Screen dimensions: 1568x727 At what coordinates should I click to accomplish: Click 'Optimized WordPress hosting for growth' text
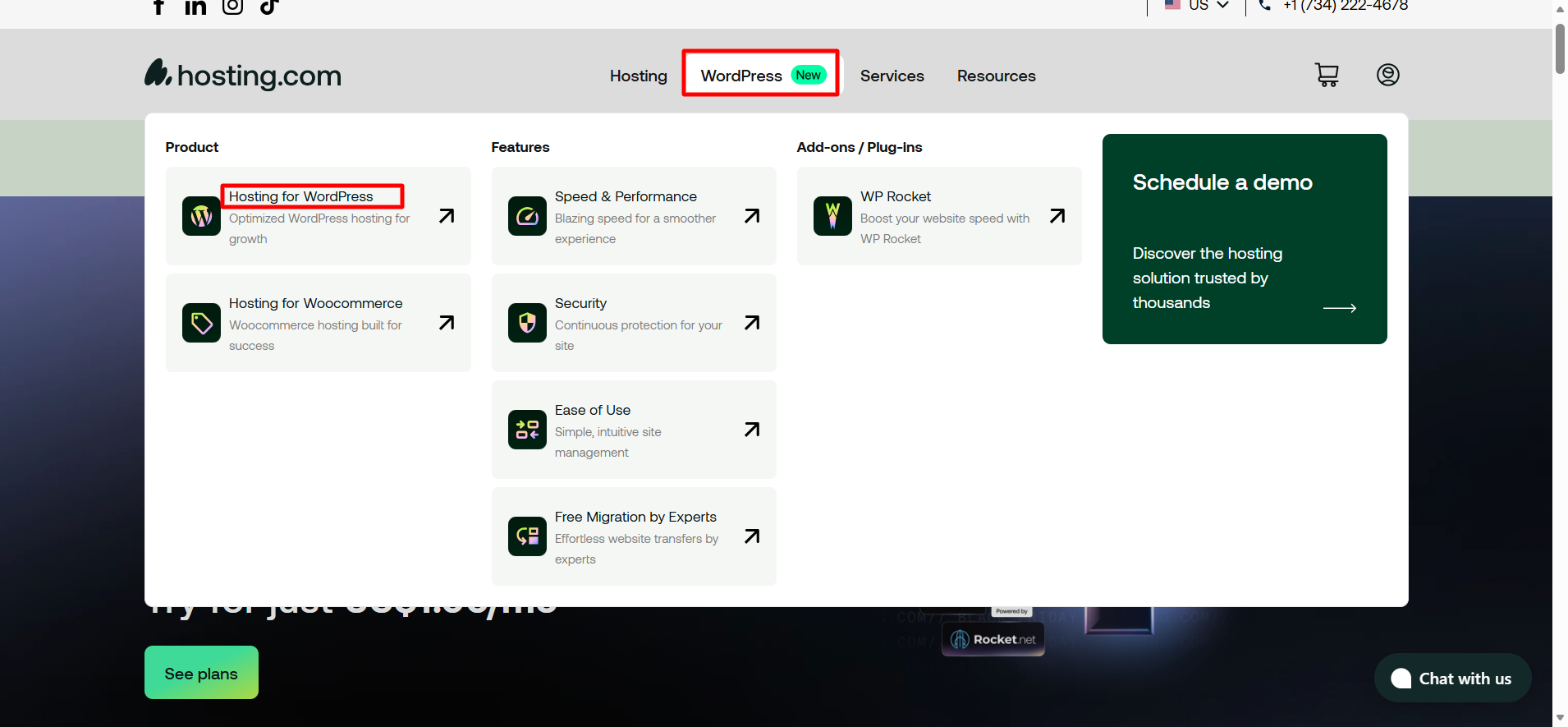(319, 228)
